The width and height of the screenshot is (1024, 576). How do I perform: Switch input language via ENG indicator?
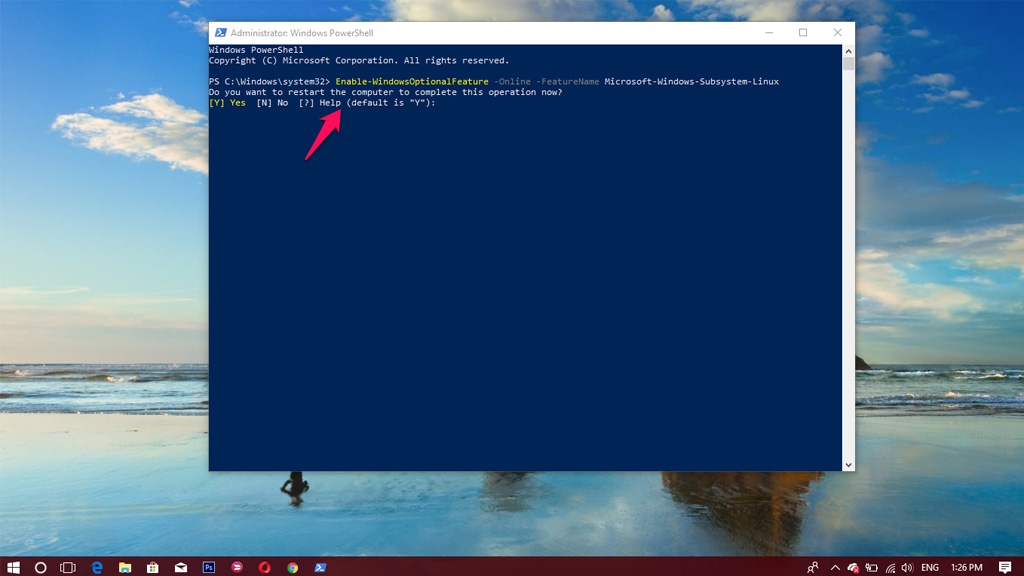click(930, 567)
